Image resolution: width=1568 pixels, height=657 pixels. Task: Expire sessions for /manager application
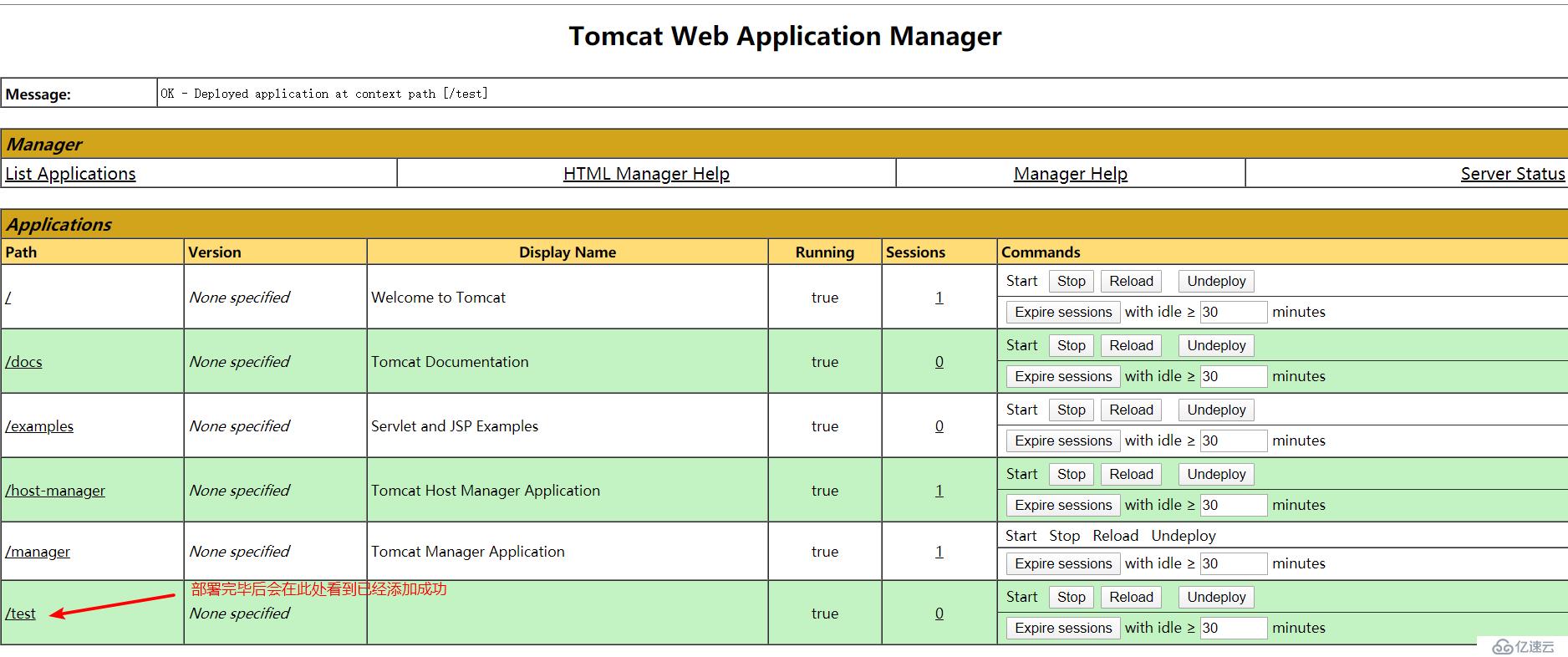1063,564
